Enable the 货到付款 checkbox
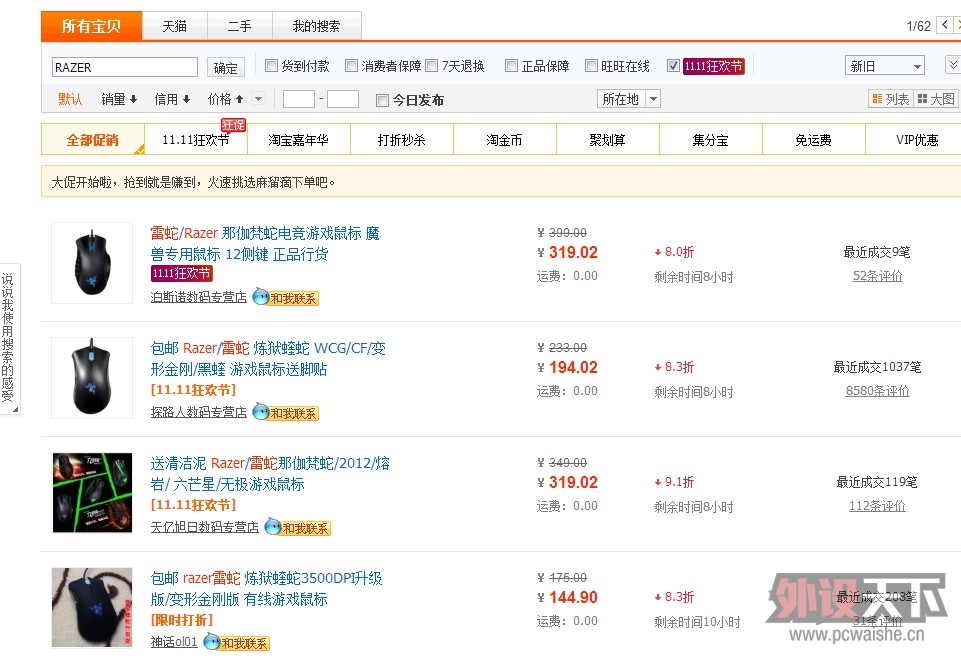This screenshot has height=663, width=961. [x=272, y=66]
